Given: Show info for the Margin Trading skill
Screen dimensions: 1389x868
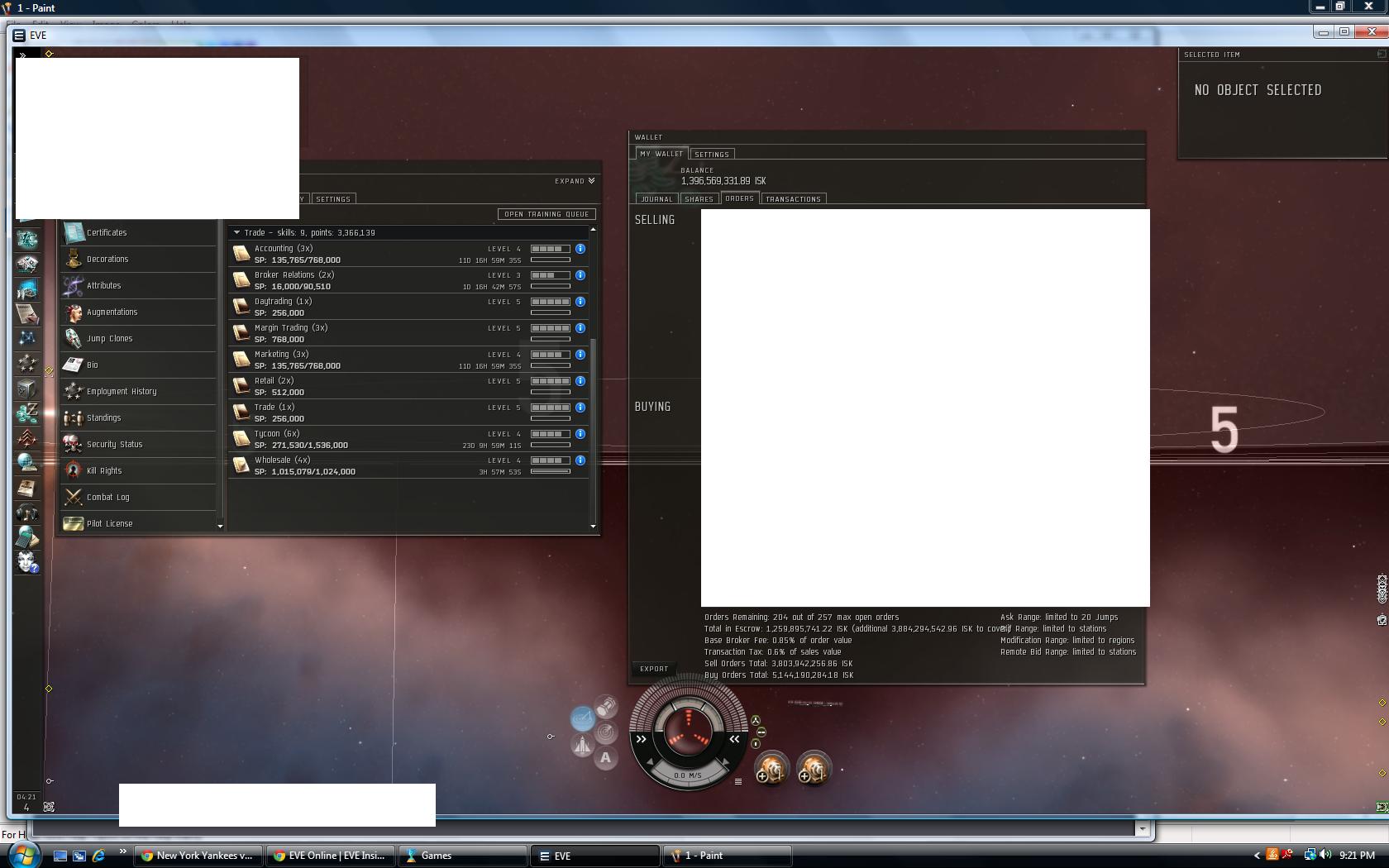Looking at the screenshot, I should point(580,328).
